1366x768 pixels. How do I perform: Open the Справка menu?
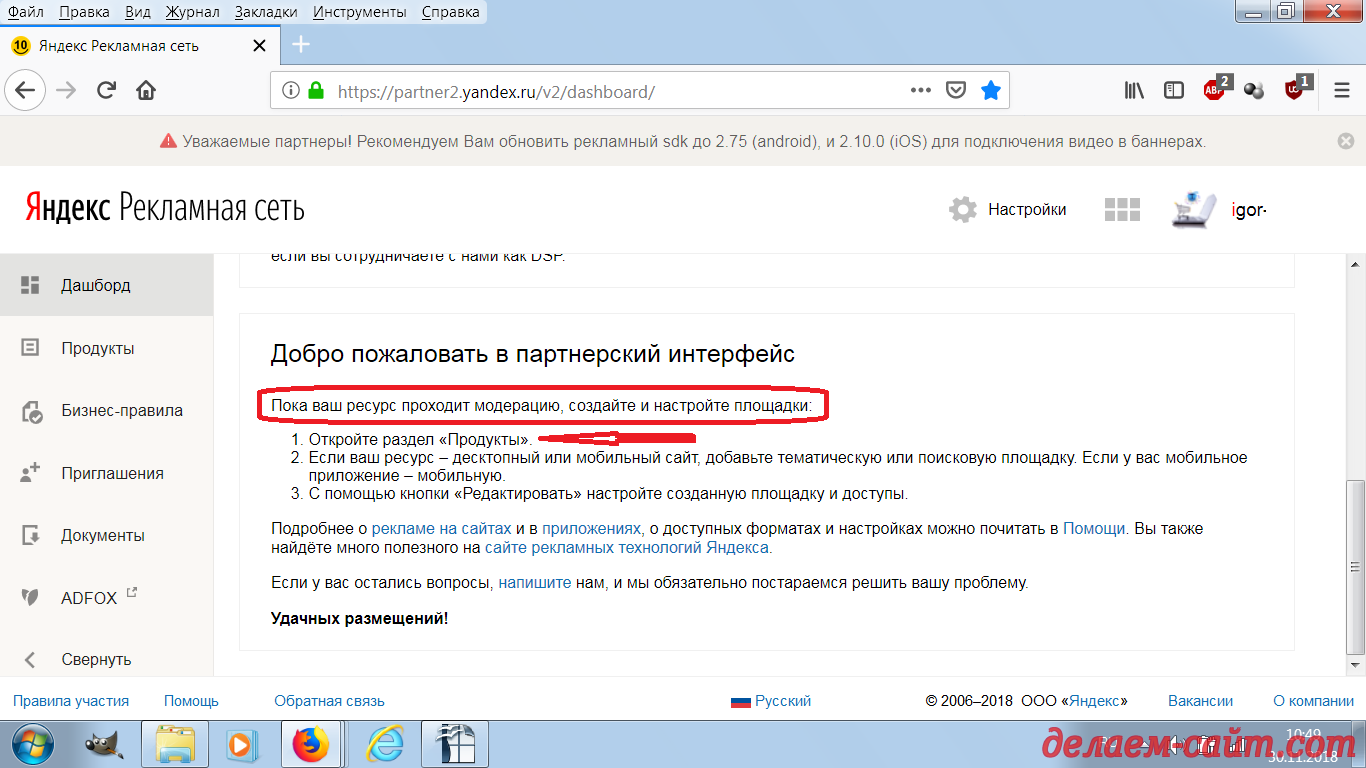[450, 12]
